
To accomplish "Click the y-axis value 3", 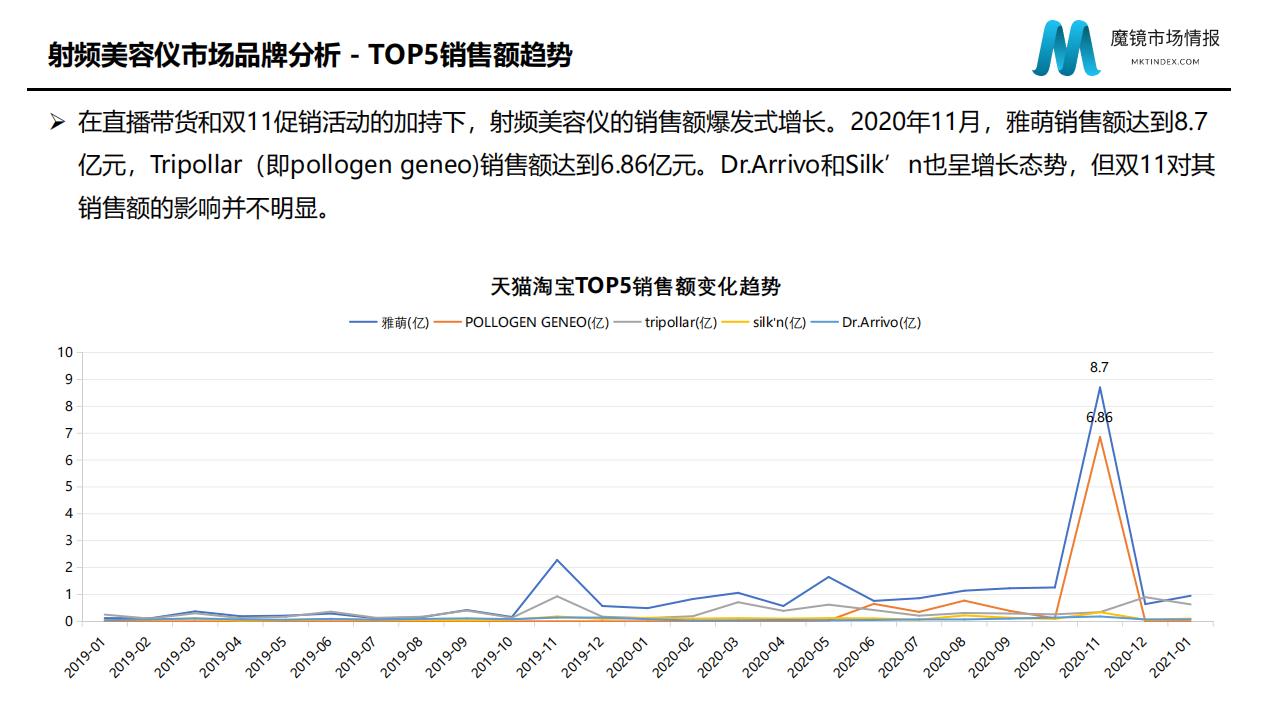I will tap(70, 540).
